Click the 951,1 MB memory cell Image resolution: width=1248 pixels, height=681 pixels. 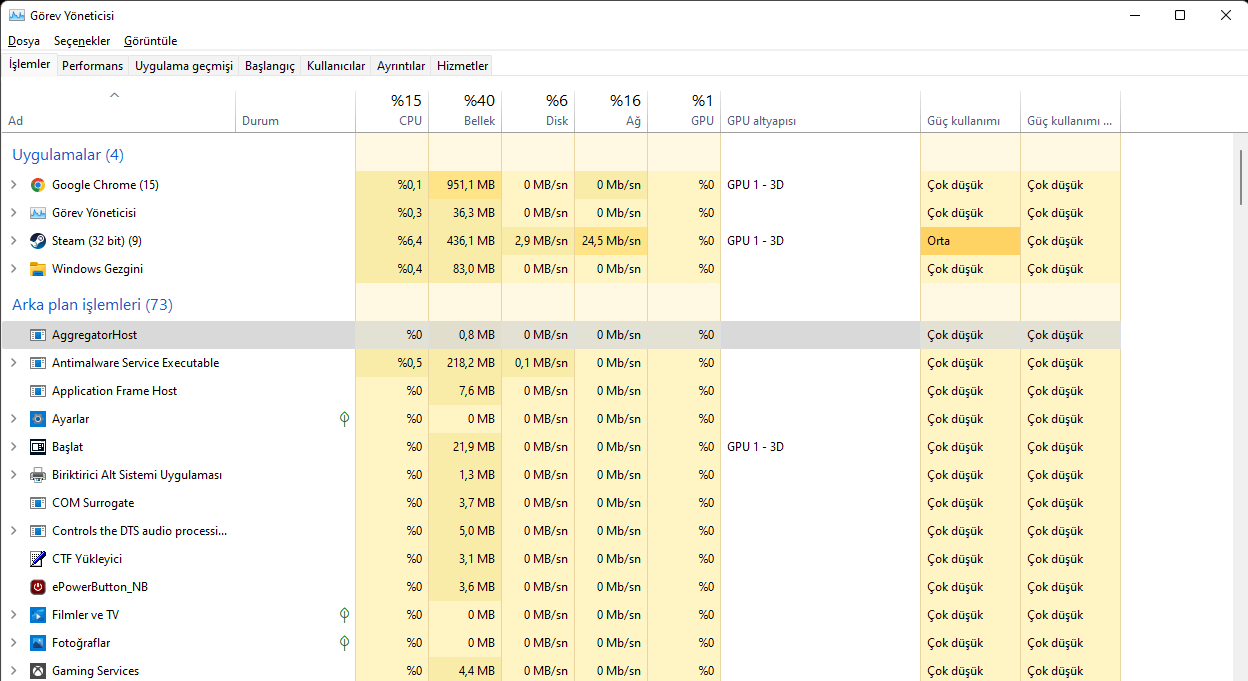[465, 185]
